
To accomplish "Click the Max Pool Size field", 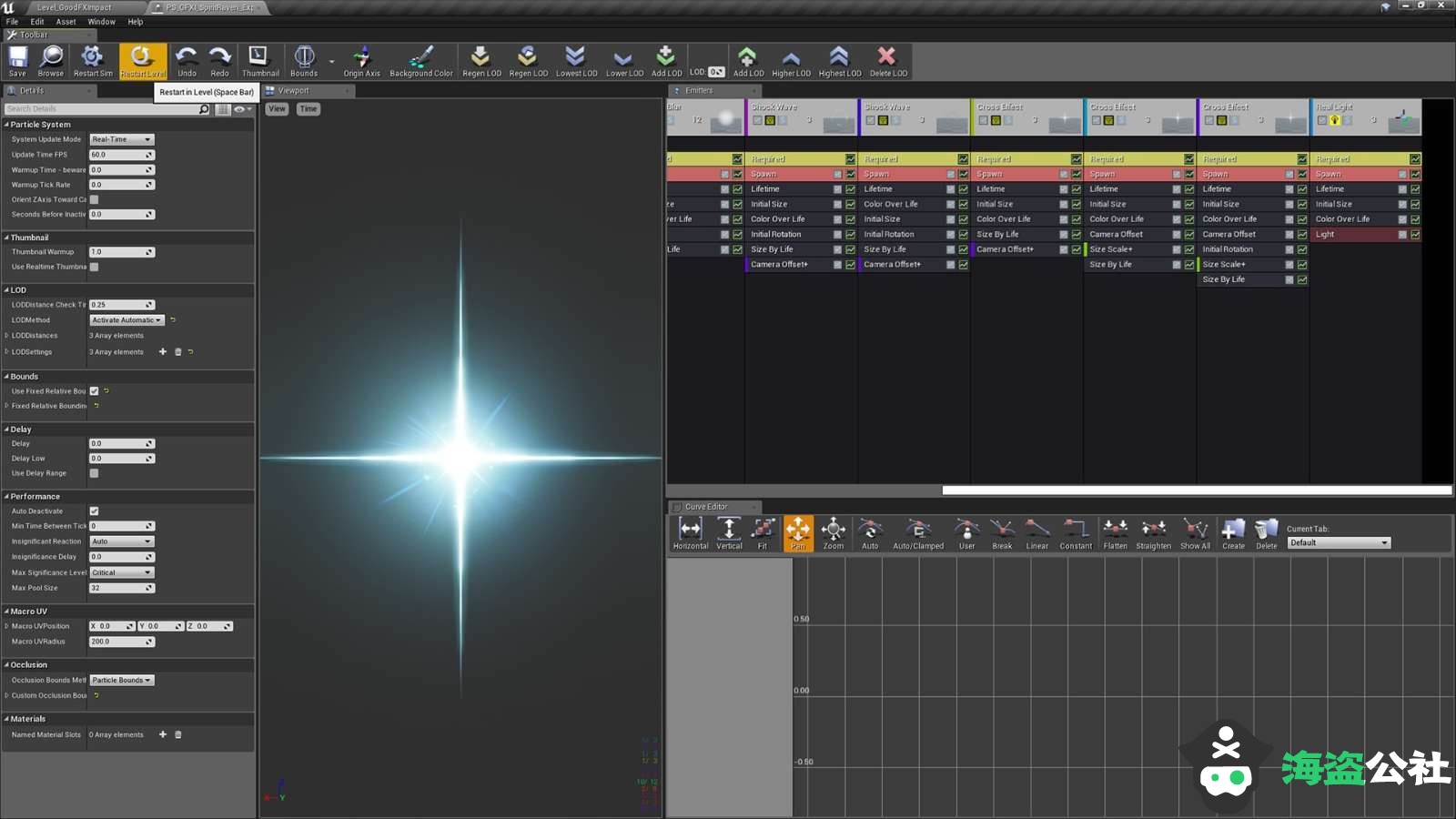I will coord(121,588).
